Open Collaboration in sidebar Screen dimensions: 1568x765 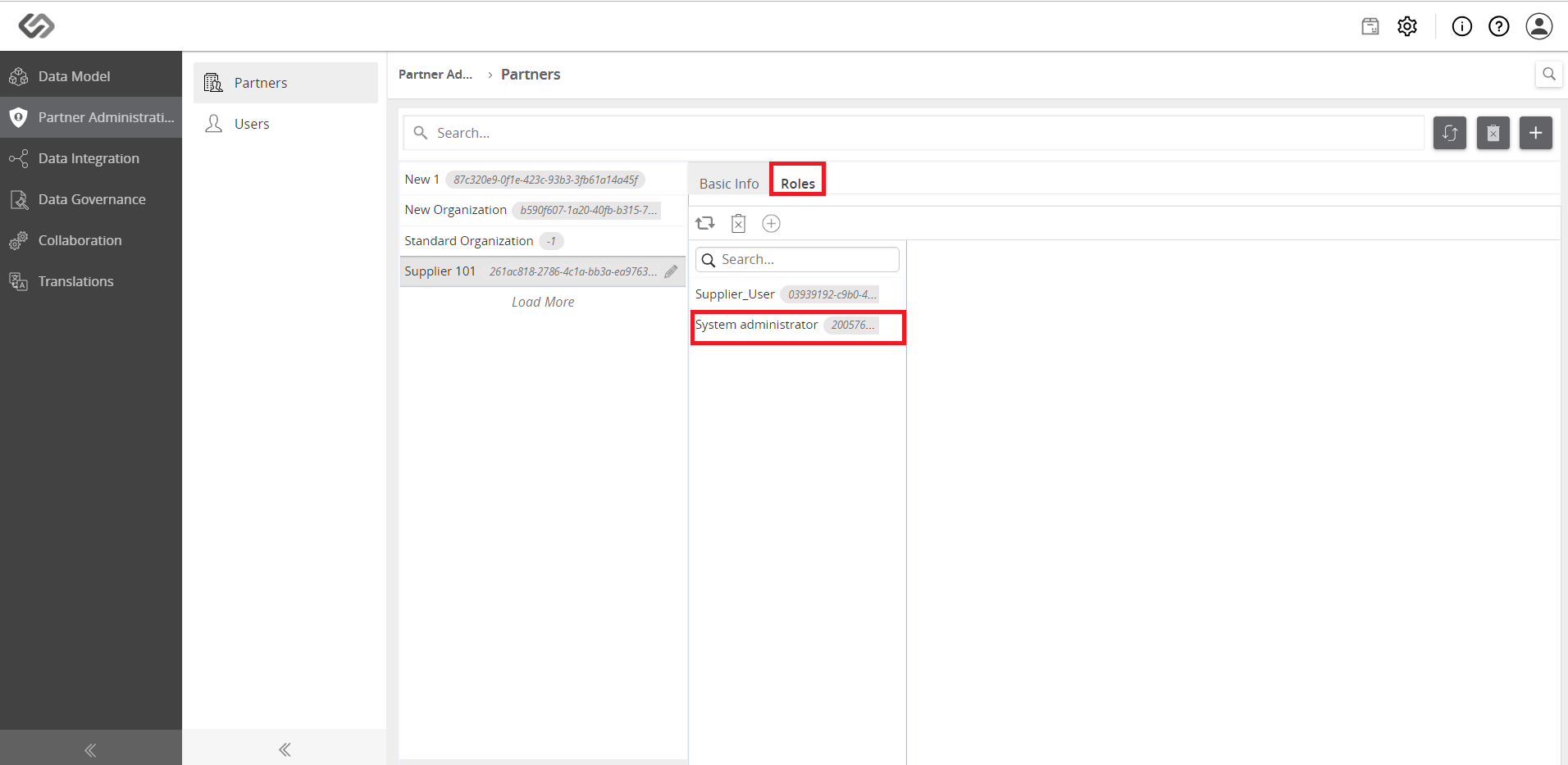[91, 240]
